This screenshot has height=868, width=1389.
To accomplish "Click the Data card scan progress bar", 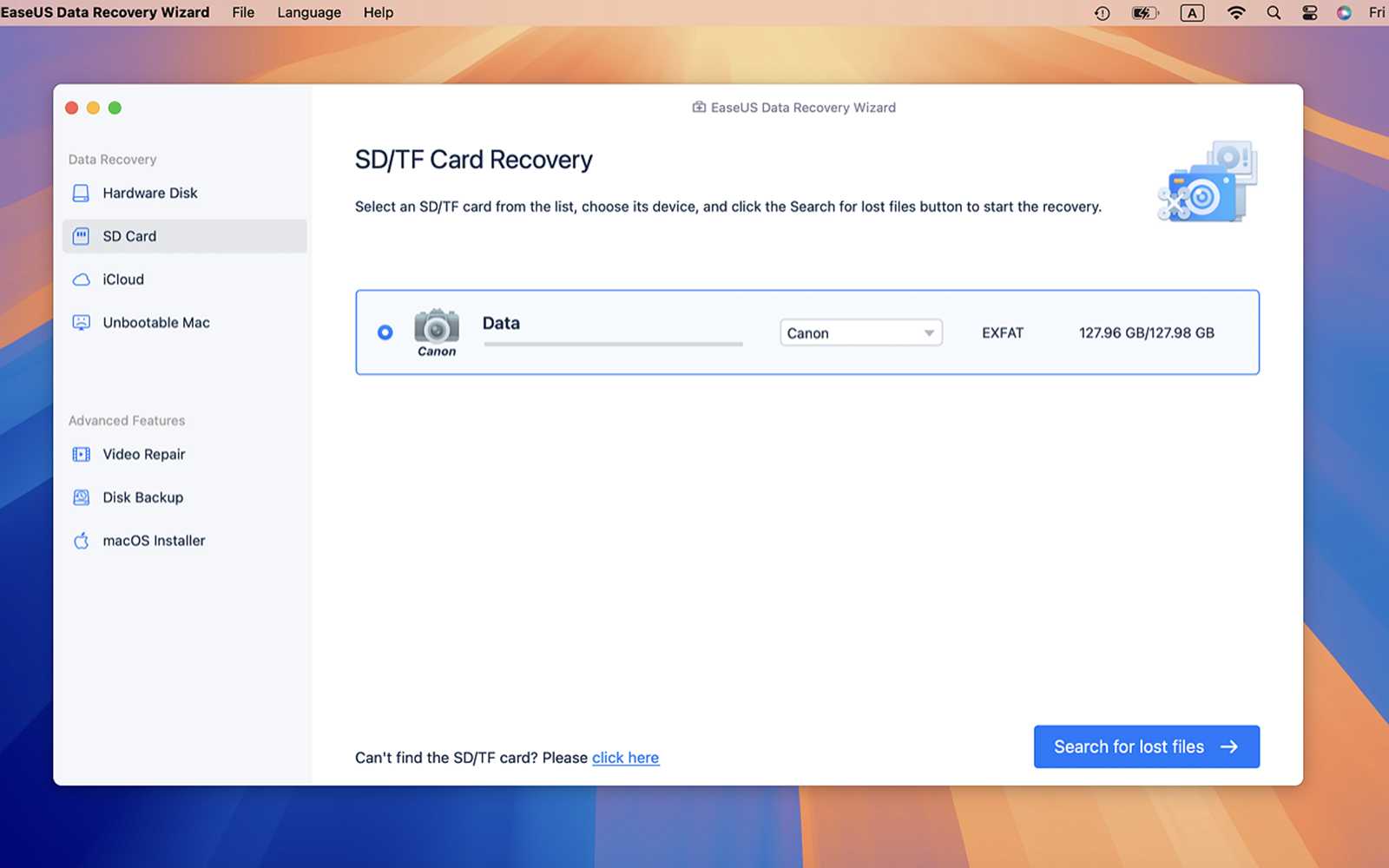I will click(x=612, y=344).
